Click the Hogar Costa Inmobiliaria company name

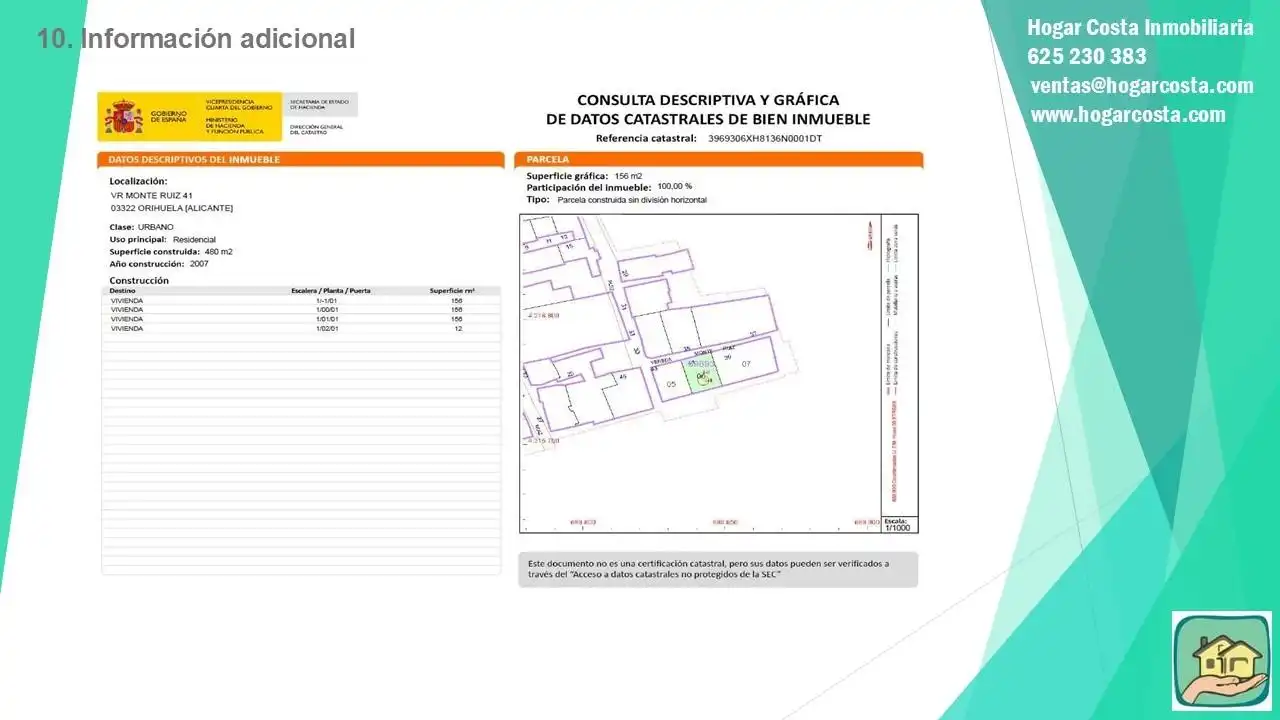point(1140,27)
